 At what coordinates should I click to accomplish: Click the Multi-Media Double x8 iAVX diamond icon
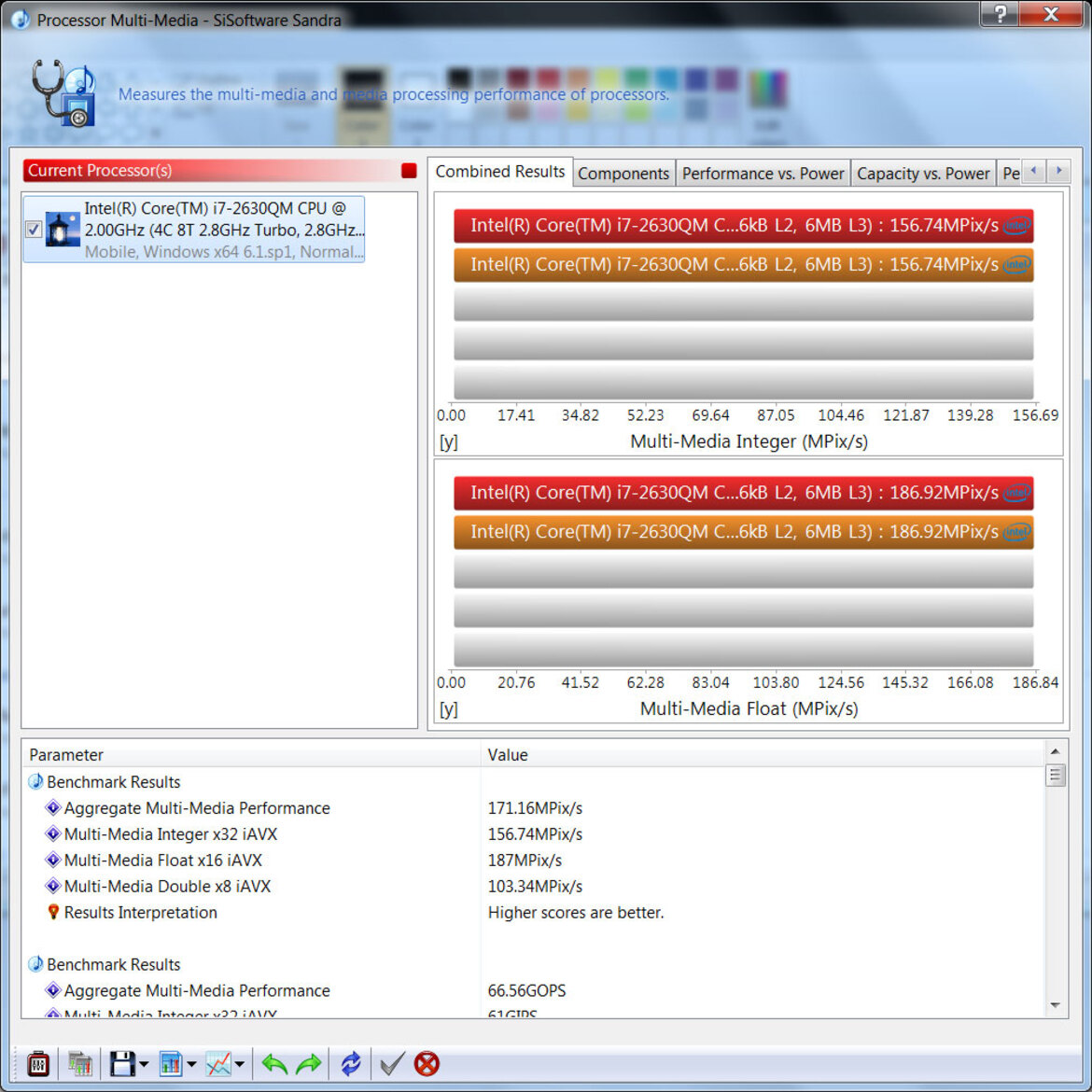(53, 886)
